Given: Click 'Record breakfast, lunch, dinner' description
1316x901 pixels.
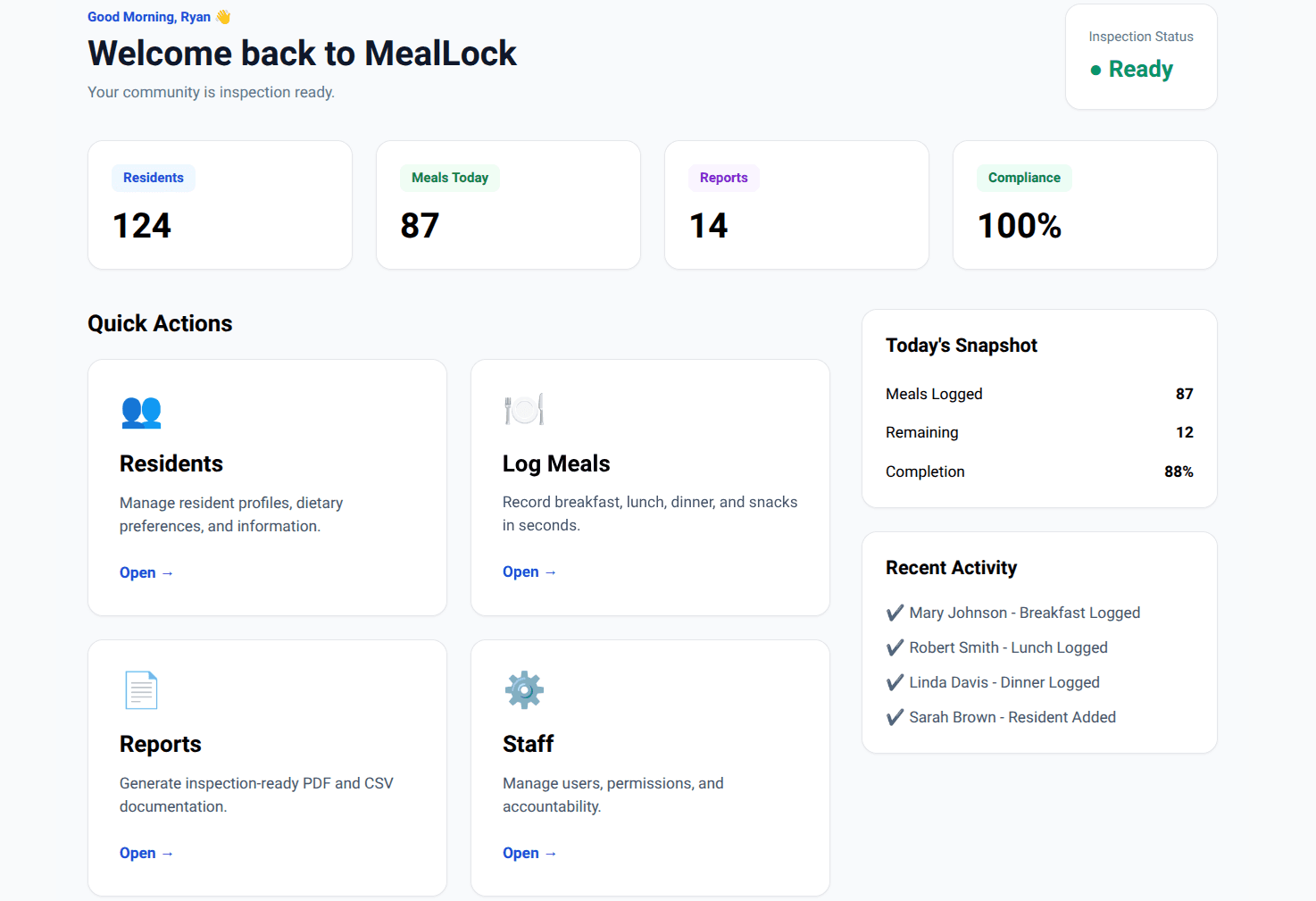Looking at the screenshot, I should (650, 513).
